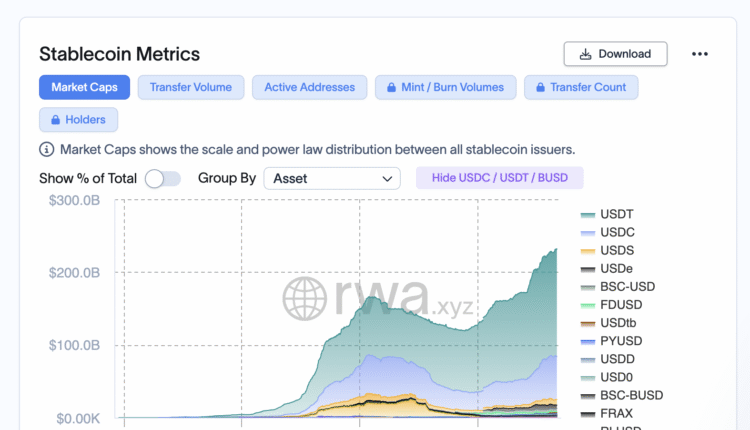Image resolution: width=750 pixels, height=430 pixels.
Task: Open the Group By Asset dropdown
Action: [x=331, y=179]
